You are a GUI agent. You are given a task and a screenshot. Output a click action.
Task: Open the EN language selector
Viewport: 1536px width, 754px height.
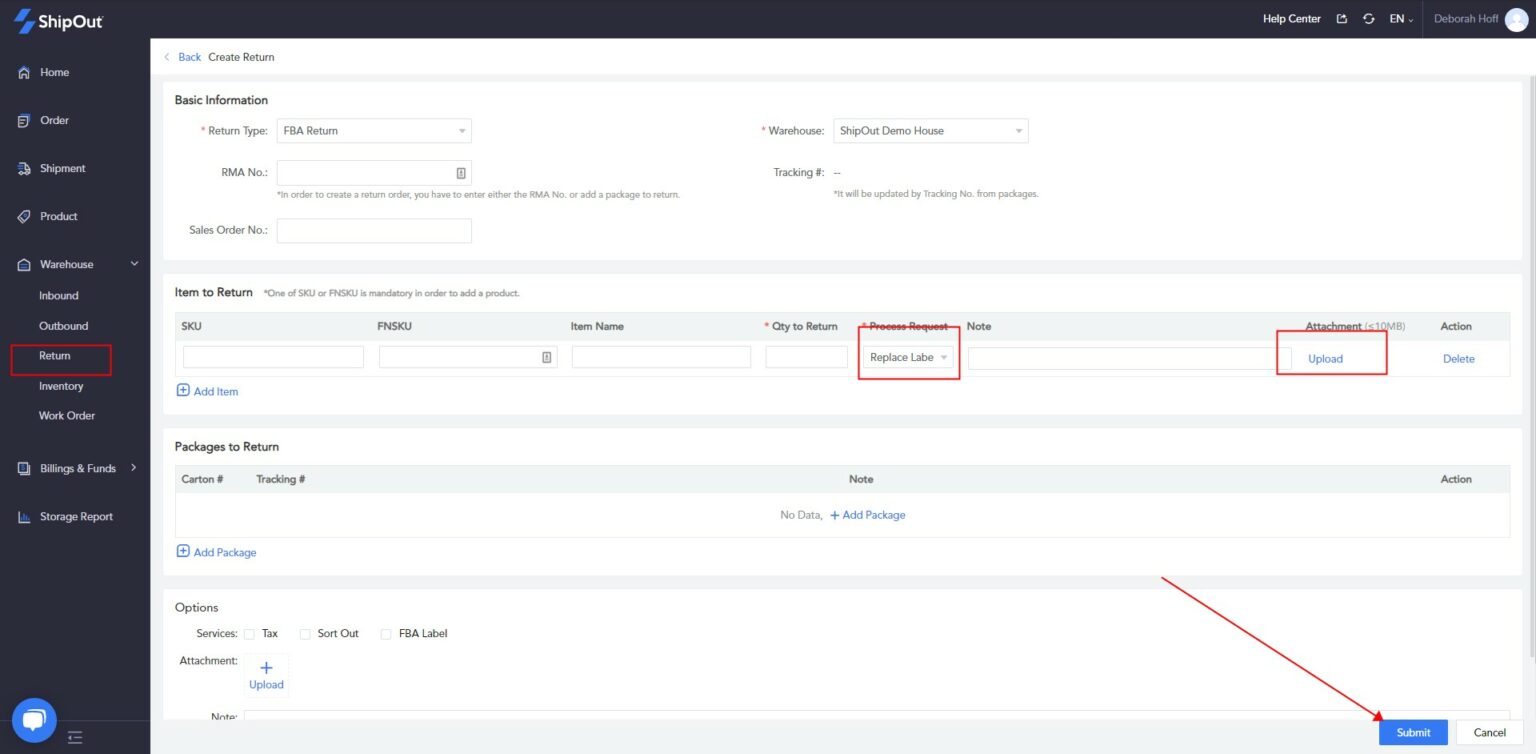1399,18
